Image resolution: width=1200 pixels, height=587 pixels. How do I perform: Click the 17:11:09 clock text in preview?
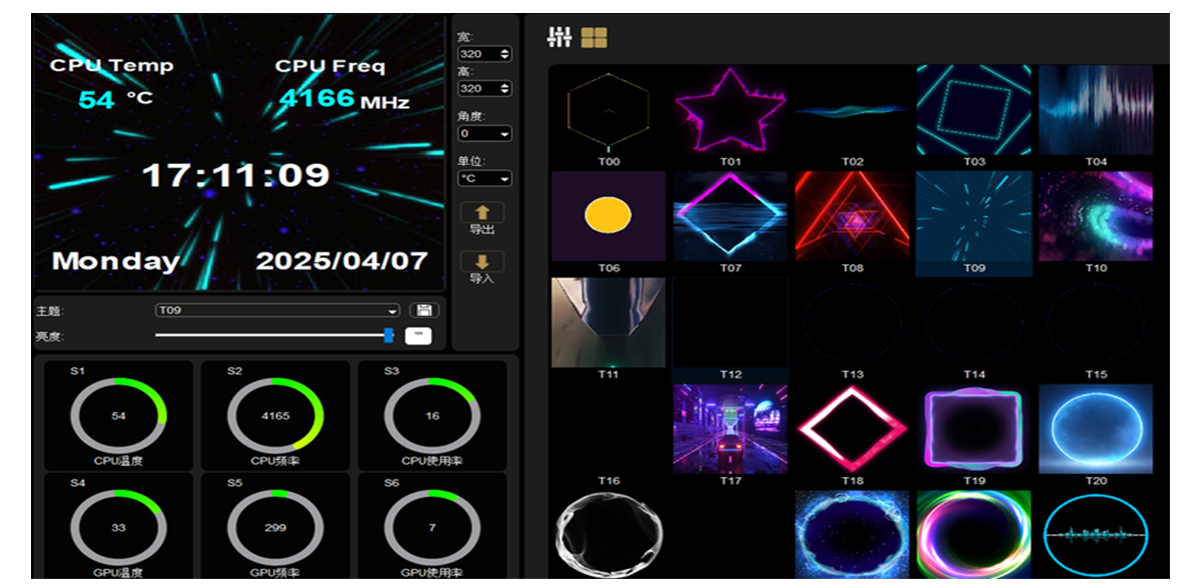pos(236,176)
